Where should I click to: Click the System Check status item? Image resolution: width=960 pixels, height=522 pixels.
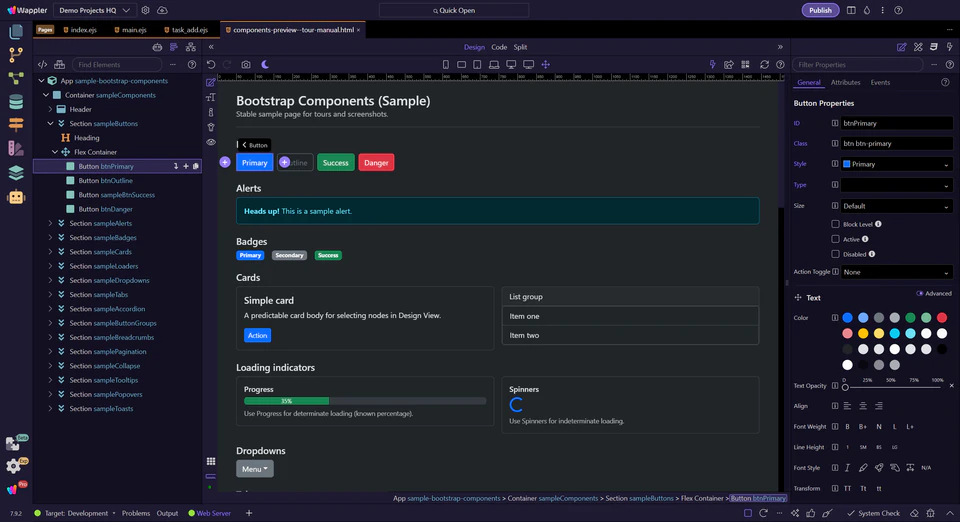(x=873, y=513)
